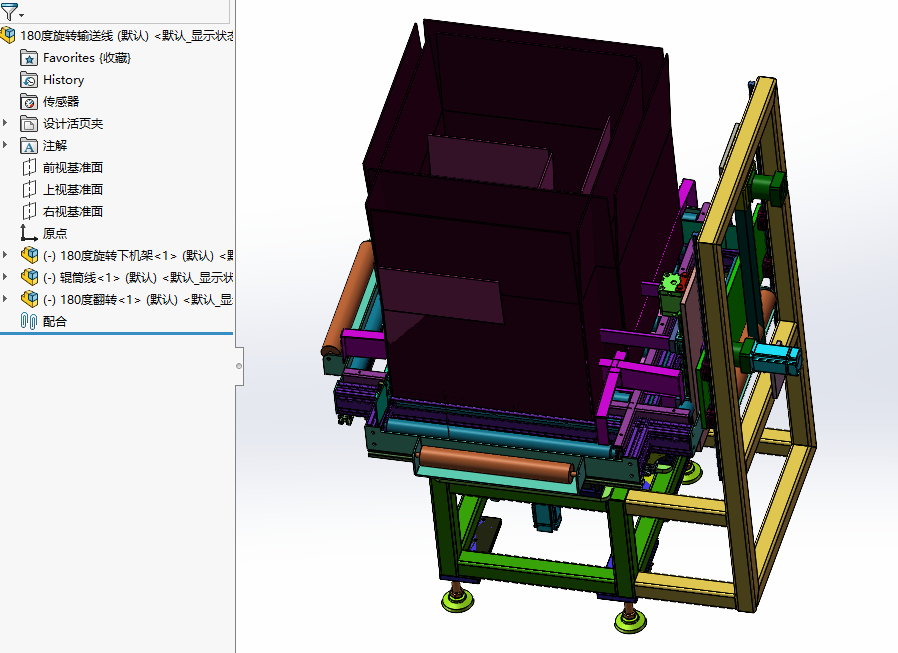Select the 前视基准面 label
This screenshot has width=898, height=653.
coord(73,168)
